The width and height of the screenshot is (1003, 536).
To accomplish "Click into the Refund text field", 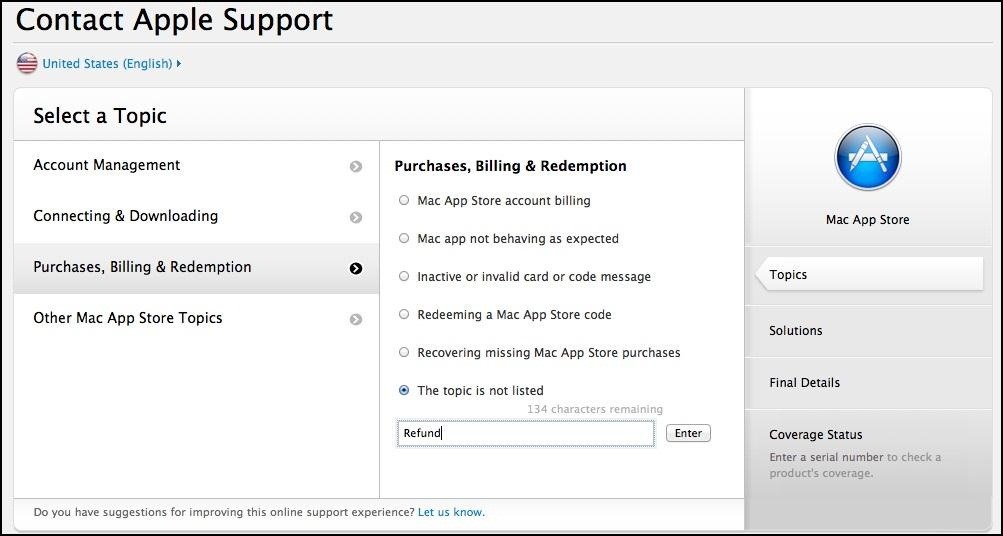I will click(x=526, y=433).
